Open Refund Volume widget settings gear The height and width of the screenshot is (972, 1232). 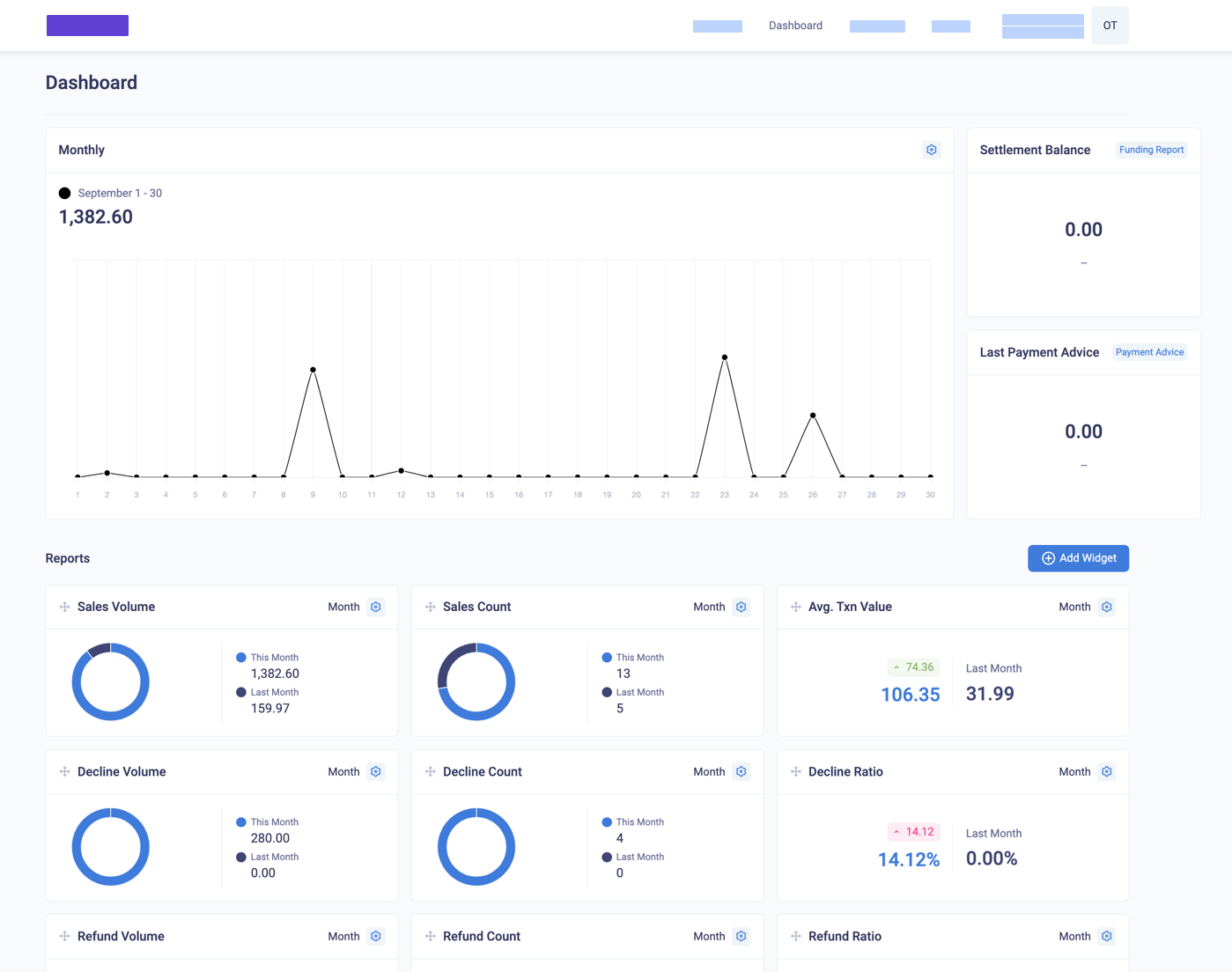pos(376,936)
